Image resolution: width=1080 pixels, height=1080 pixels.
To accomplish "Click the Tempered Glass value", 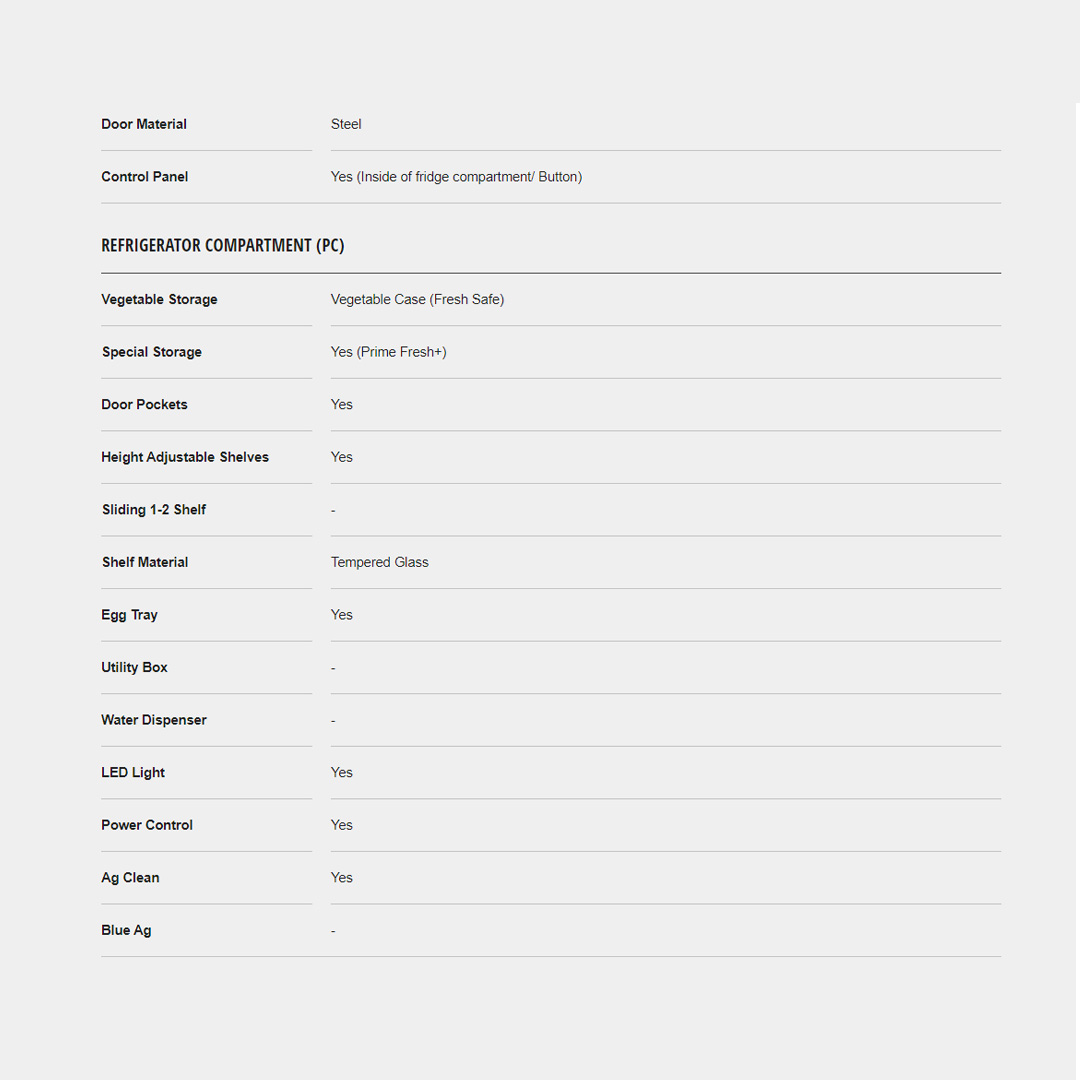I will [x=379, y=562].
